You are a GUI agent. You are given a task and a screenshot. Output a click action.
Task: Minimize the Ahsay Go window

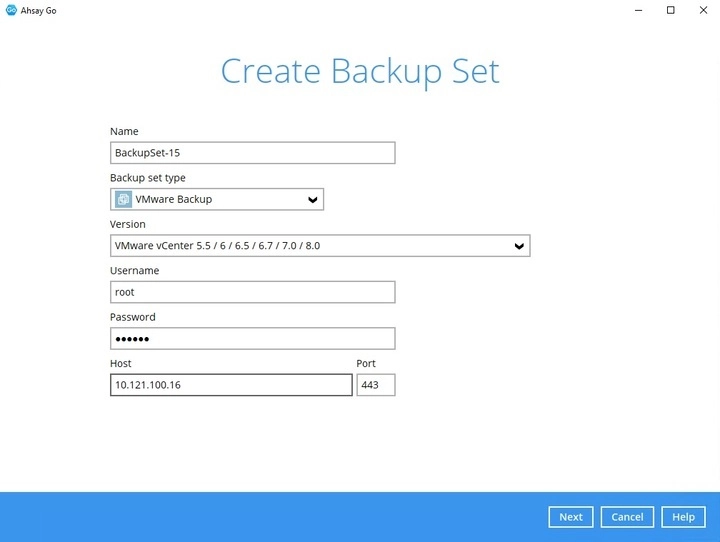point(638,10)
